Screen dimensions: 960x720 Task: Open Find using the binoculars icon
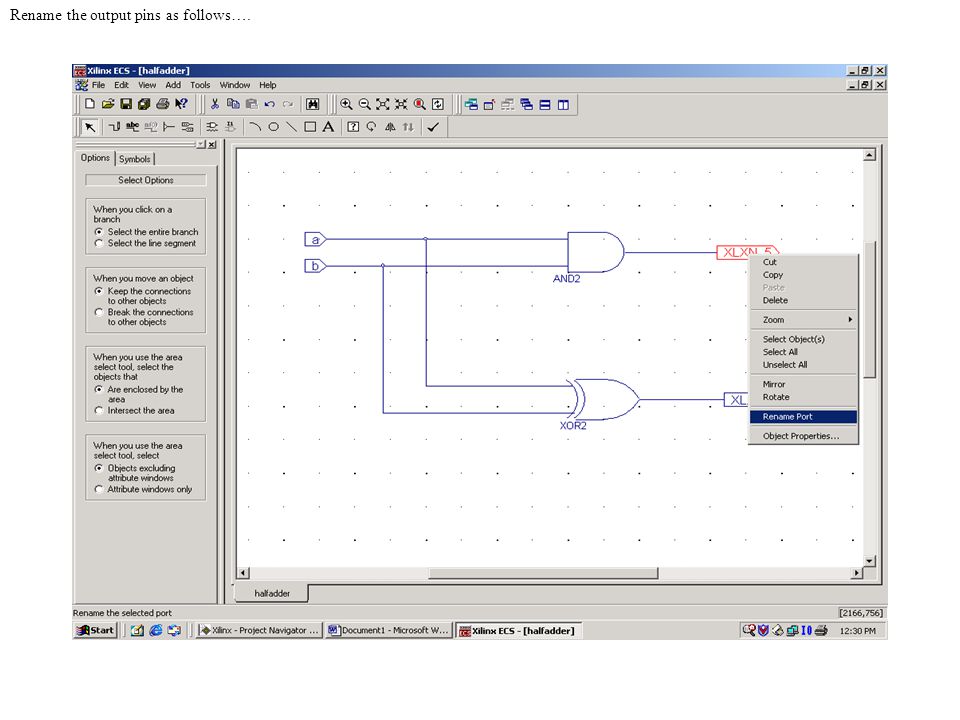tap(312, 104)
